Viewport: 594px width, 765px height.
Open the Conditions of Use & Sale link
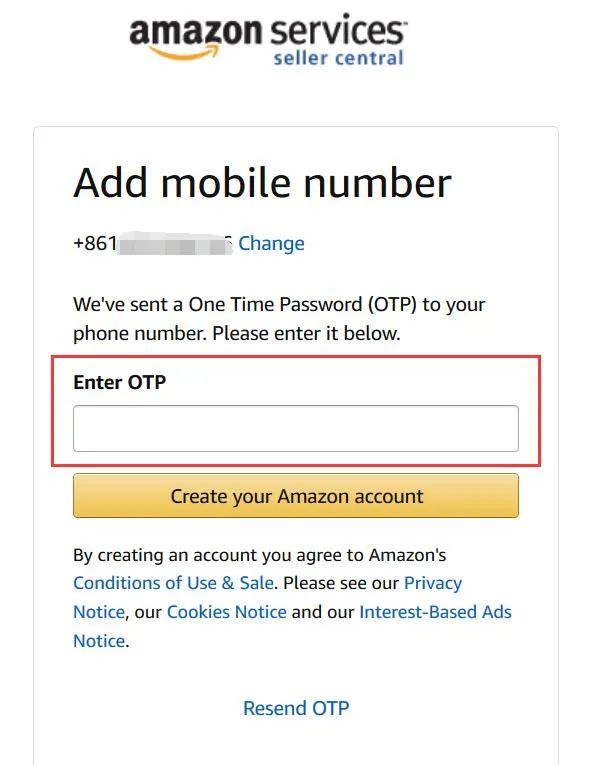click(173, 583)
